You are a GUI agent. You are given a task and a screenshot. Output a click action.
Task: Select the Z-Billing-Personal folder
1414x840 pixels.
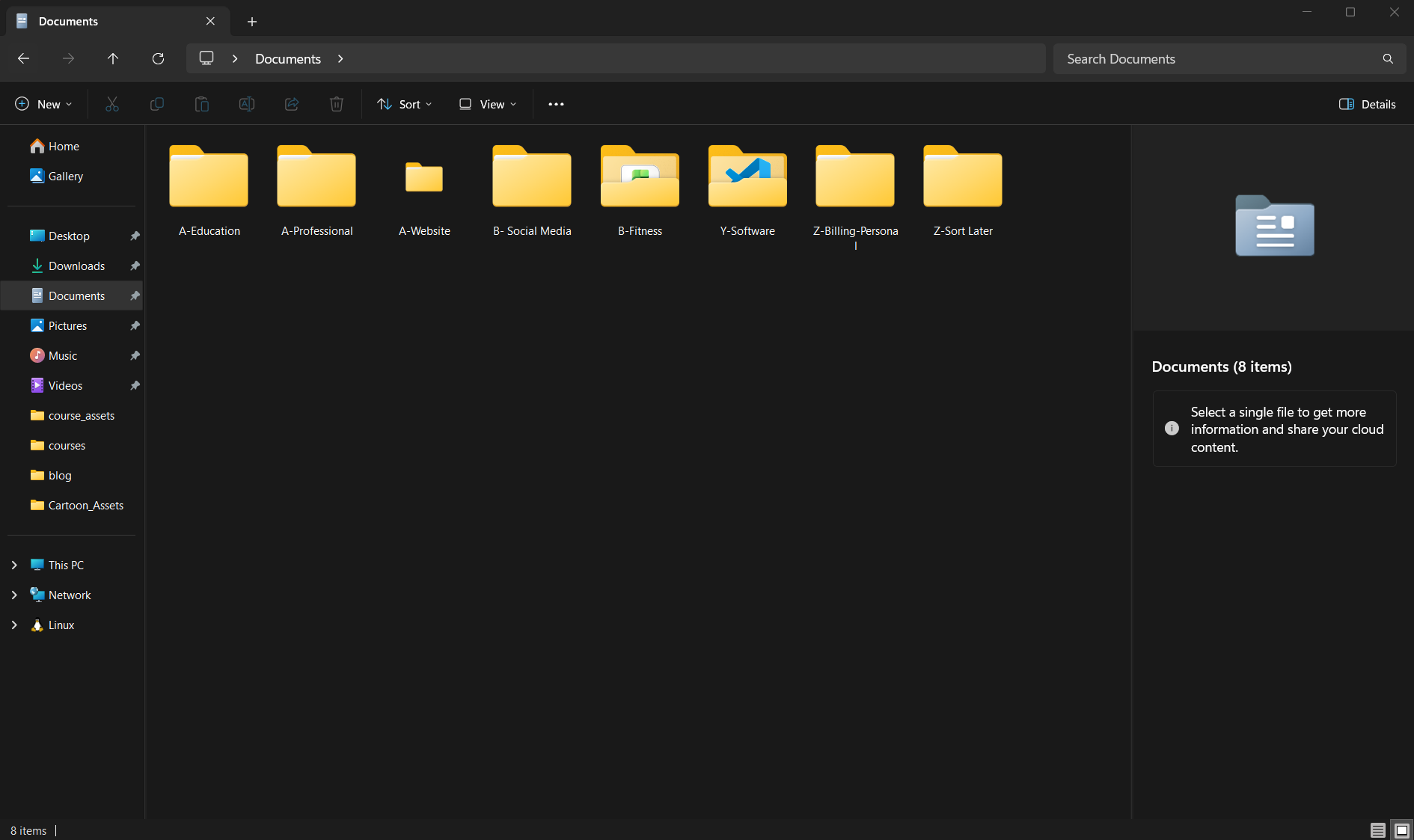click(x=855, y=196)
